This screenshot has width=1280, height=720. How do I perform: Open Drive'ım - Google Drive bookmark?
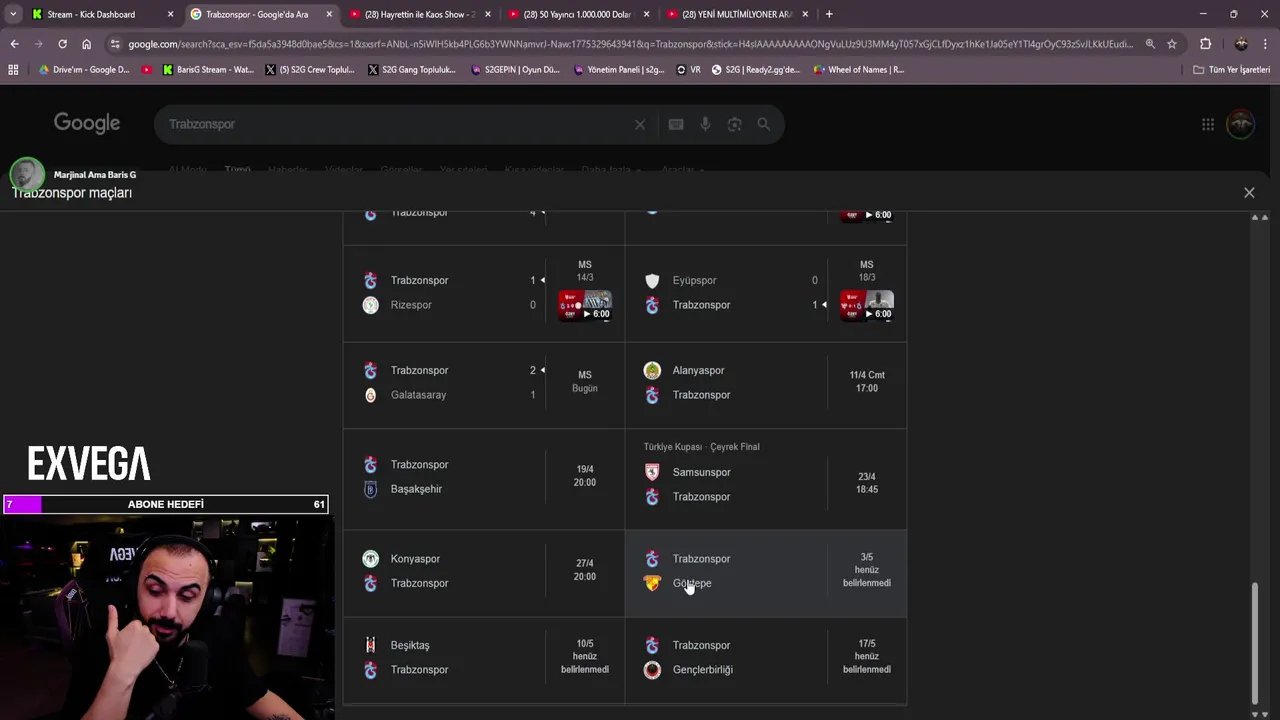[84, 70]
